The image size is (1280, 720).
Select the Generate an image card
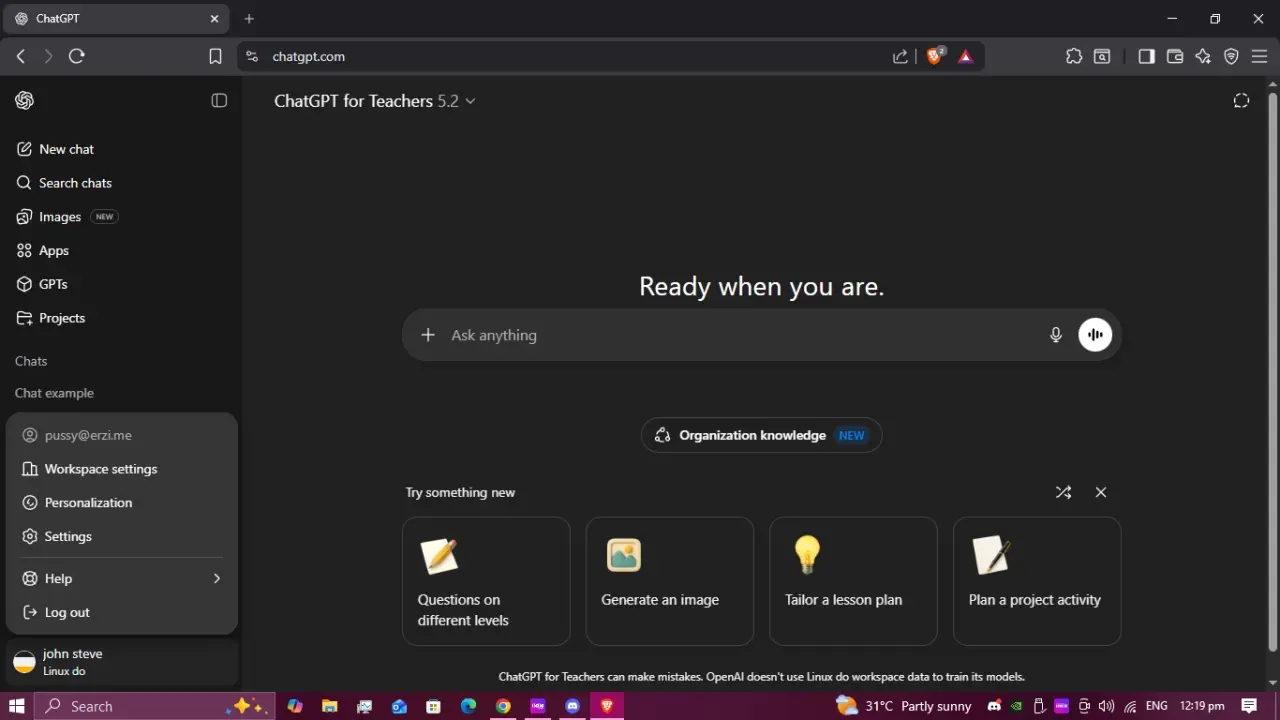click(670, 581)
